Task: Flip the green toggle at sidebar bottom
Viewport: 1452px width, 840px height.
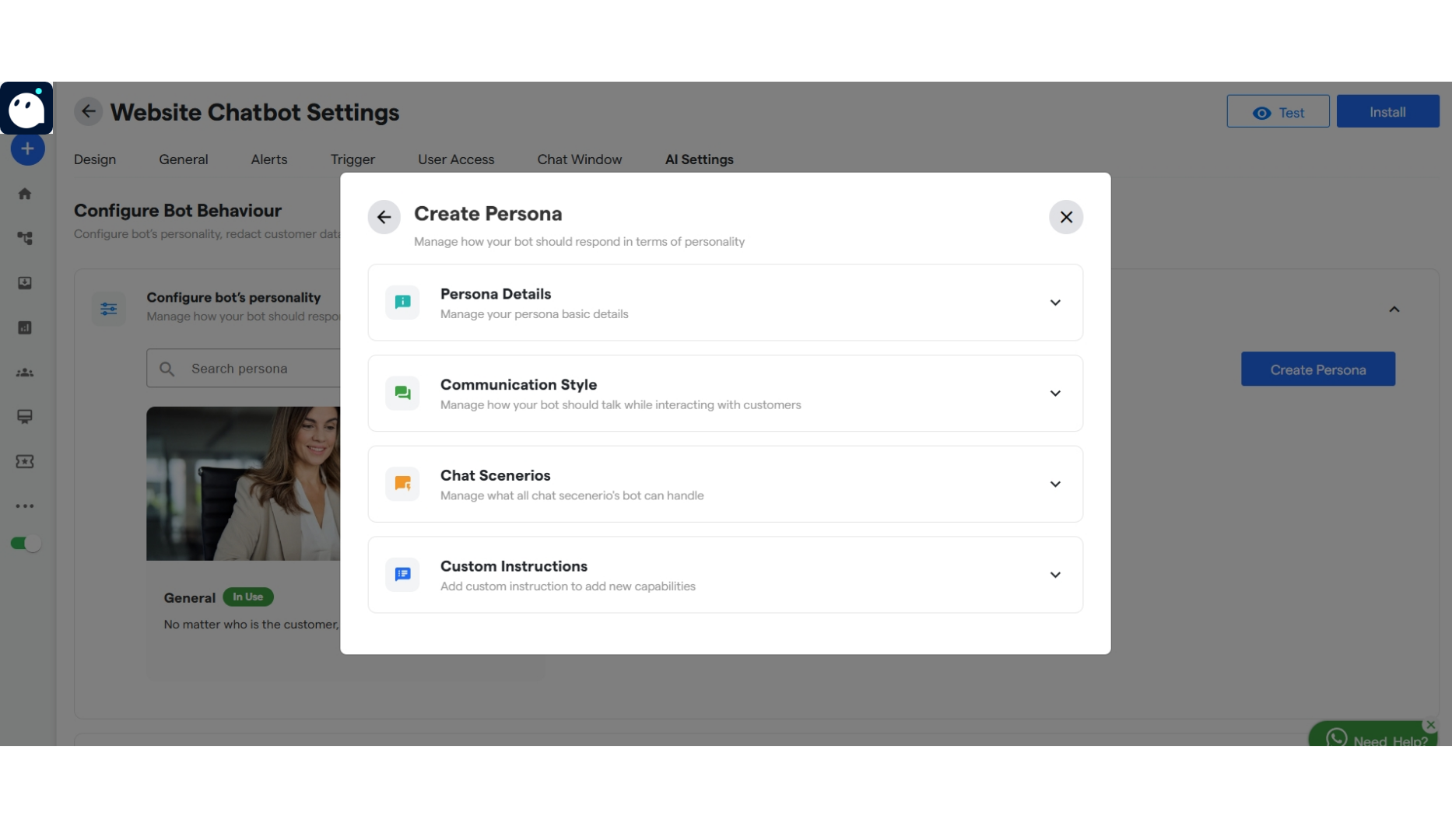Action: (26, 544)
